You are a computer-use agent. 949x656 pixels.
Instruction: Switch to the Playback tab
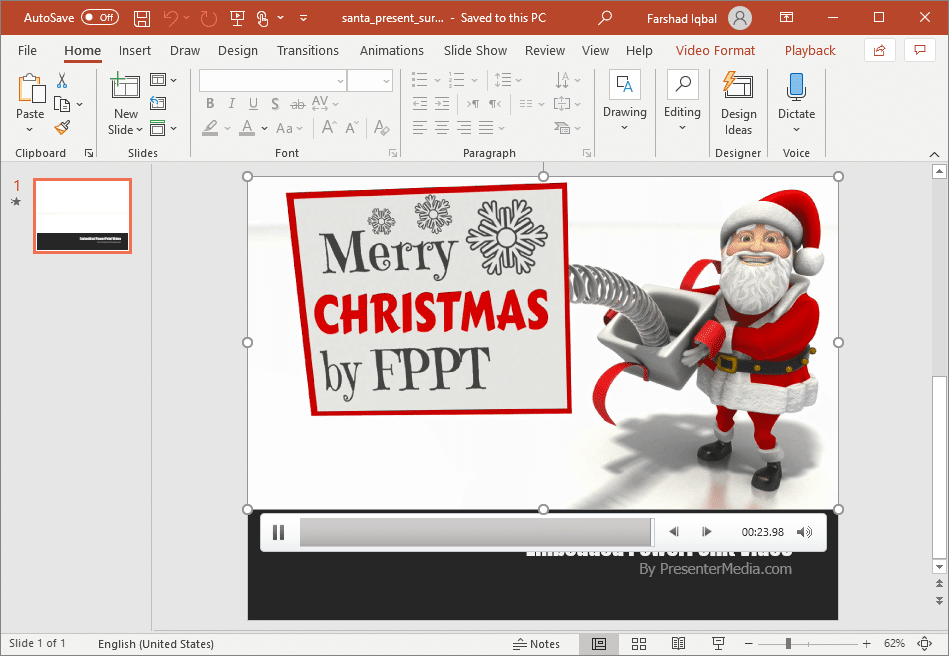point(809,51)
